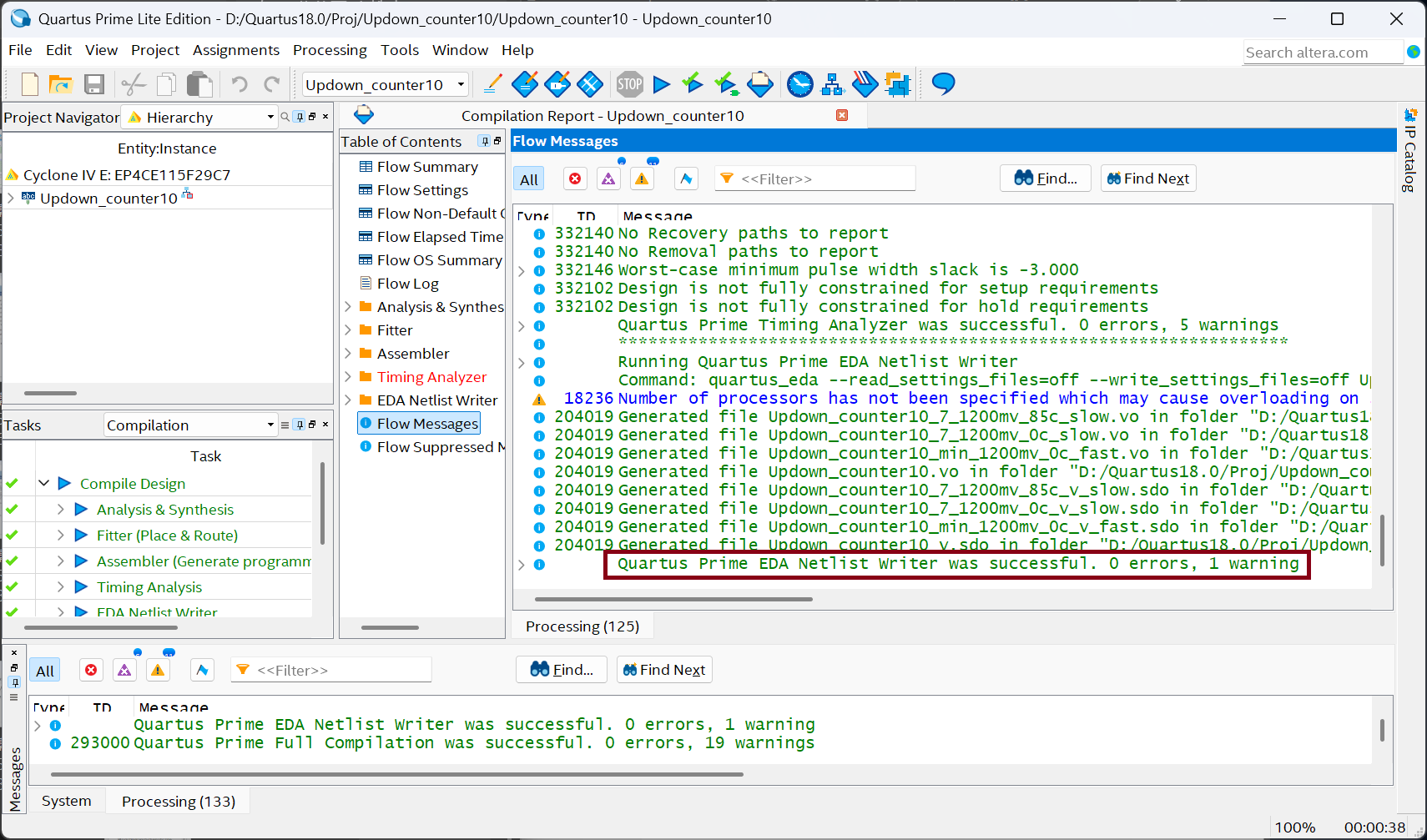This screenshot has width=1427, height=840.
Task: Click Find... in Flow Messages
Action: [x=1046, y=178]
